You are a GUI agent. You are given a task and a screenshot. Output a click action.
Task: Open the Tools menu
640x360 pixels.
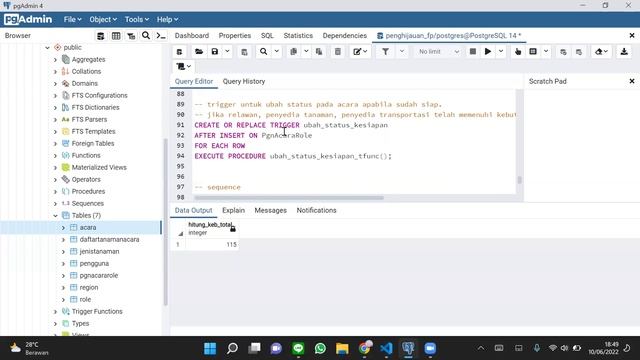136,19
